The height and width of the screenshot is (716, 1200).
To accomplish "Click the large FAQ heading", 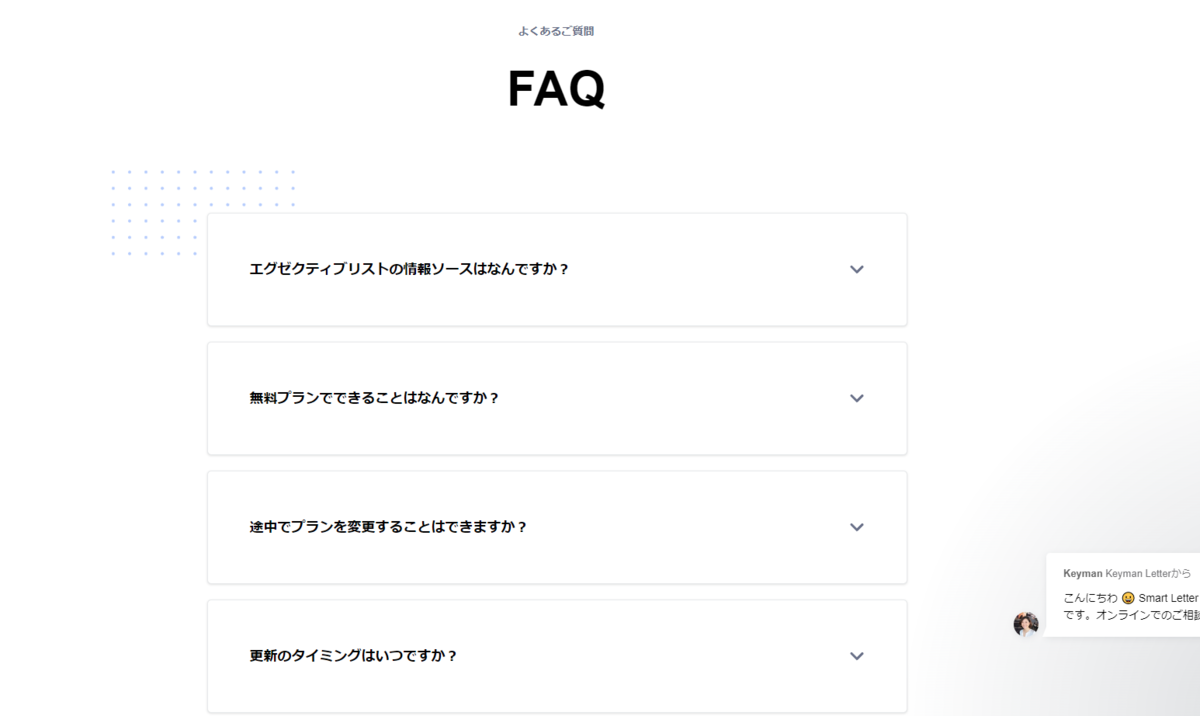I will [x=556, y=89].
